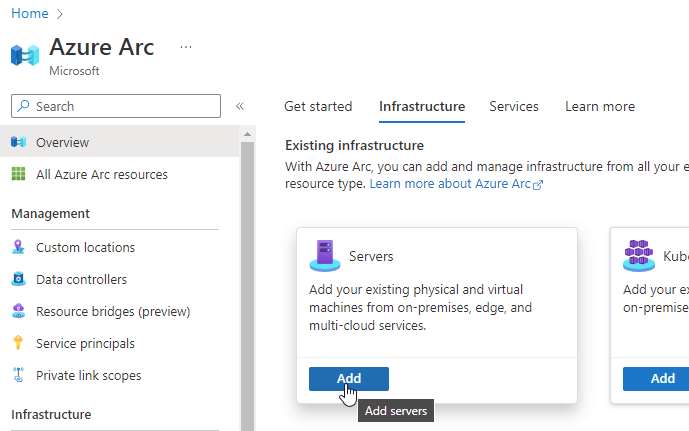This screenshot has height=431, width=689.
Task: Follow Learn more about Azure Arc link
Action: tap(450, 184)
